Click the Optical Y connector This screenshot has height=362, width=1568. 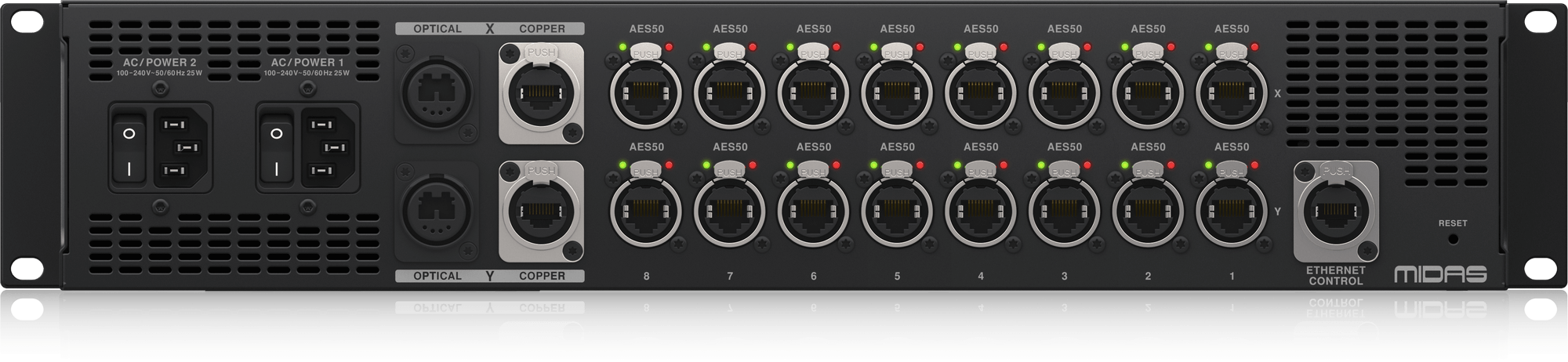coord(437,210)
